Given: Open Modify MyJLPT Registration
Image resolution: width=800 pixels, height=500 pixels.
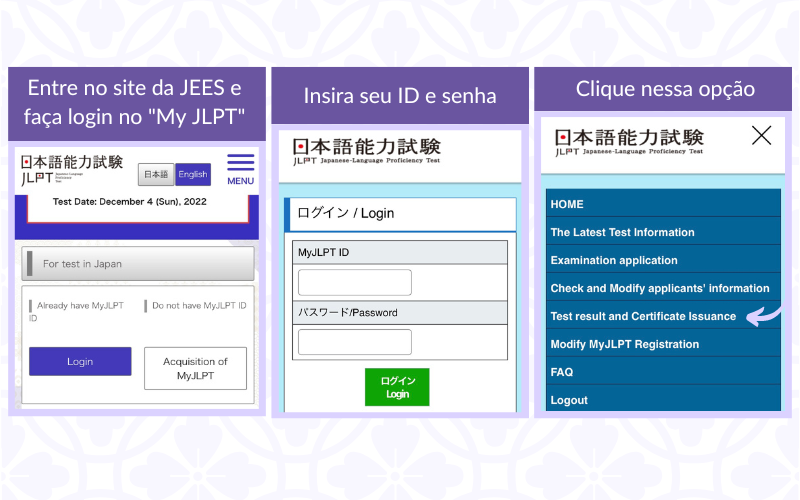Looking at the screenshot, I should coord(624,344).
